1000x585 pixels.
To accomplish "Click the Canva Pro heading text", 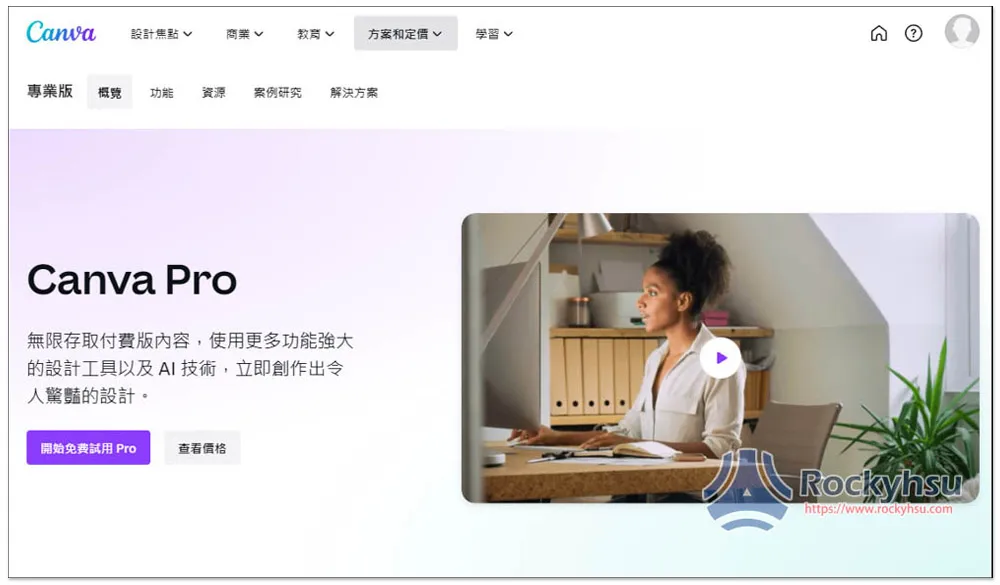I will [x=132, y=280].
